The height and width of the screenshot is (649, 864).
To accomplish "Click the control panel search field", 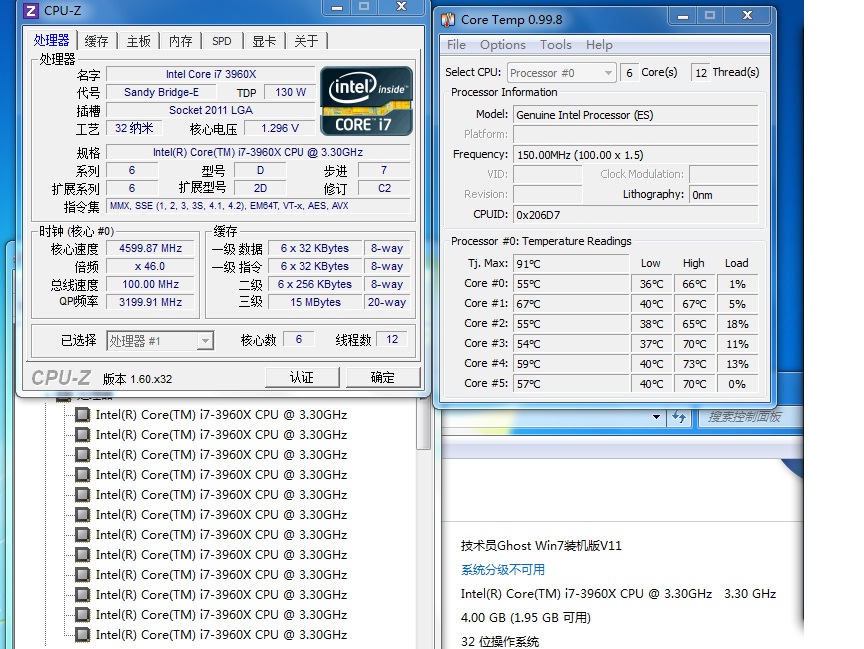I will coord(748,417).
